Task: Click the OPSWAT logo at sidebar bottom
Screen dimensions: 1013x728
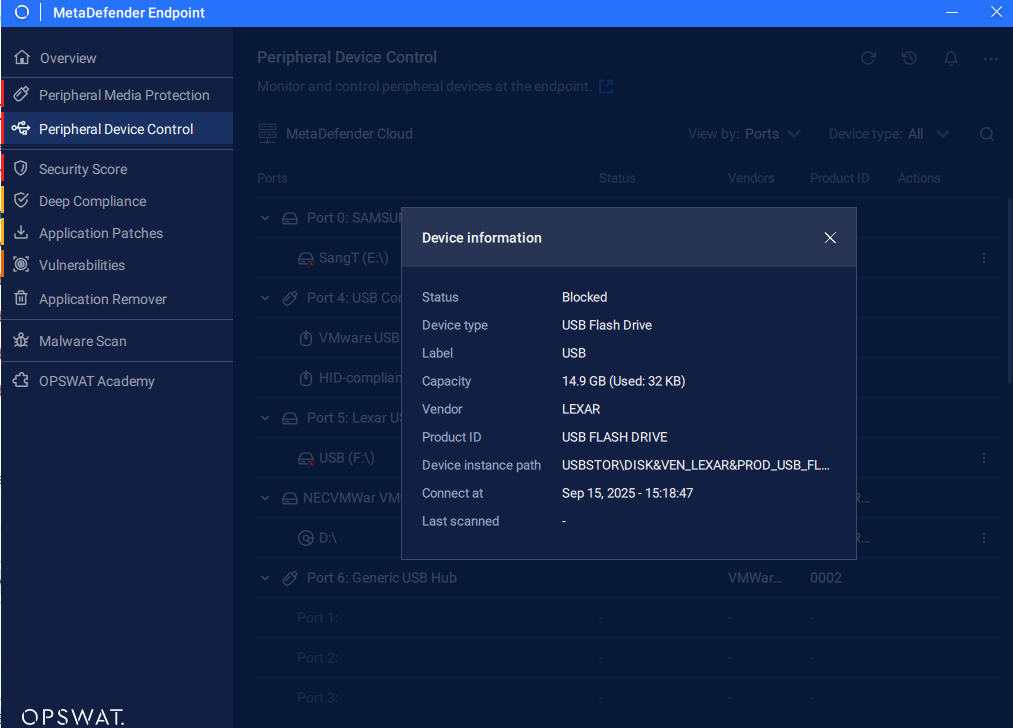Action: 73,717
